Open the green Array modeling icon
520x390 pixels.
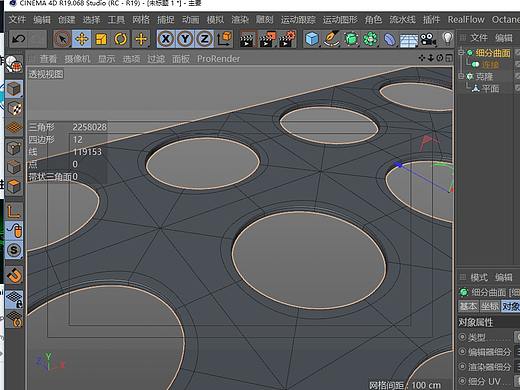click(x=370, y=39)
